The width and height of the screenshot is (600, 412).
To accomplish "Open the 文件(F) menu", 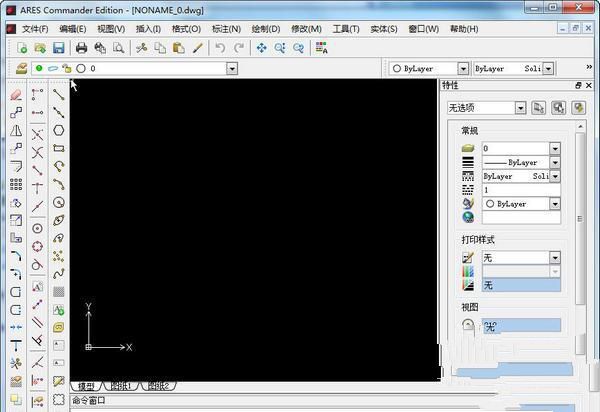I will tap(35, 29).
